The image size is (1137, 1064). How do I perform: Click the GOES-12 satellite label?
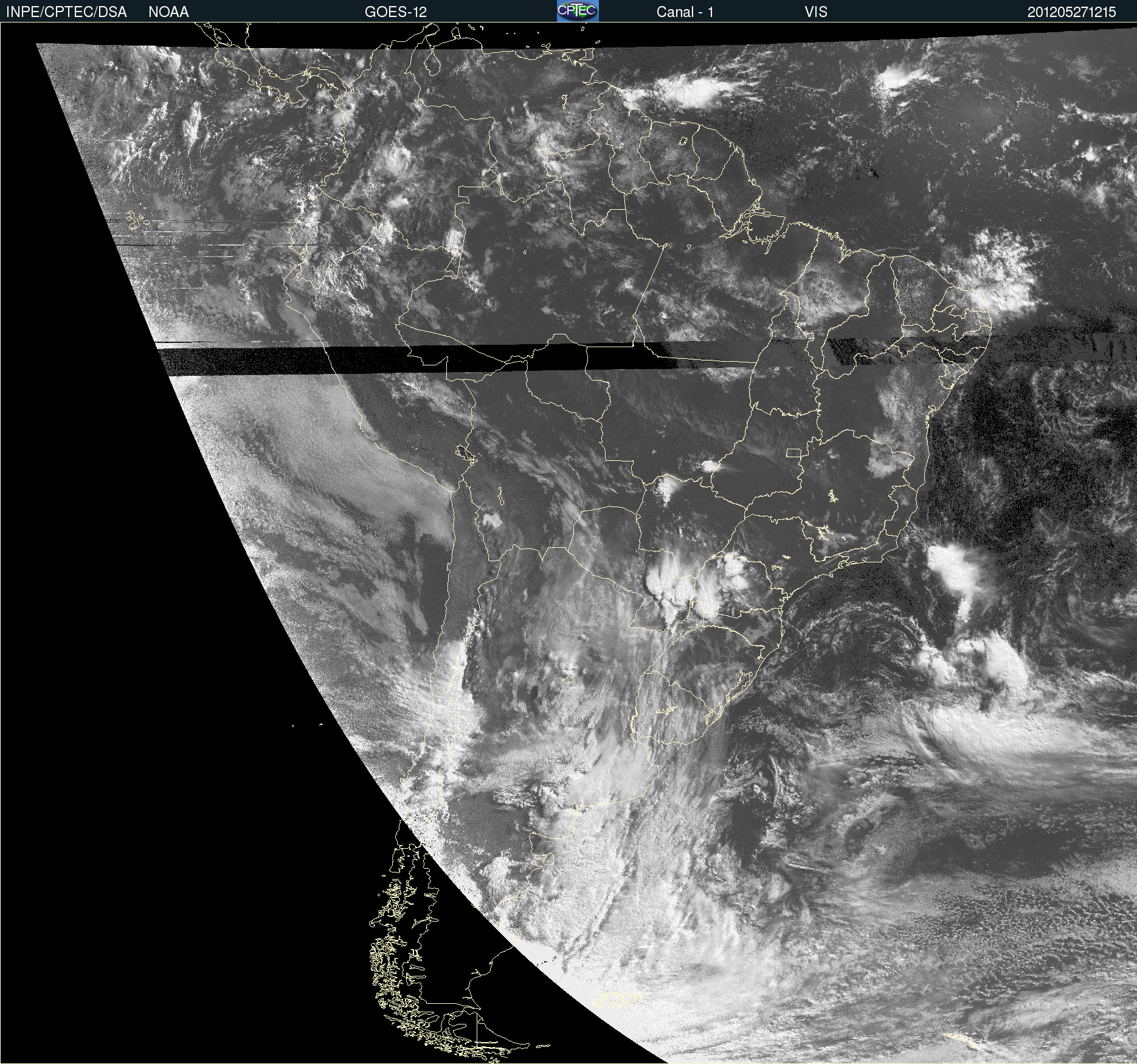[396, 12]
